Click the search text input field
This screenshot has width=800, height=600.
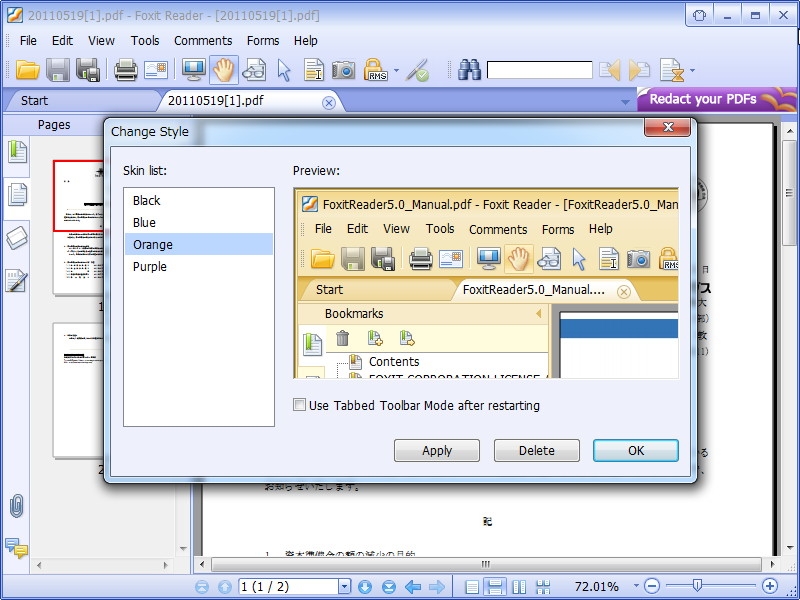pos(540,70)
